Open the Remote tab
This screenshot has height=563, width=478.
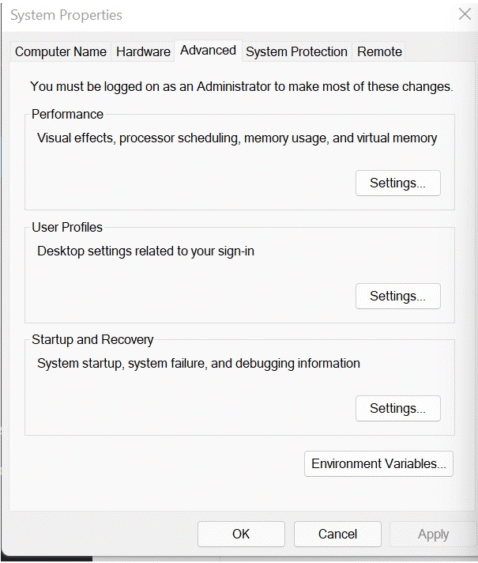tap(379, 52)
